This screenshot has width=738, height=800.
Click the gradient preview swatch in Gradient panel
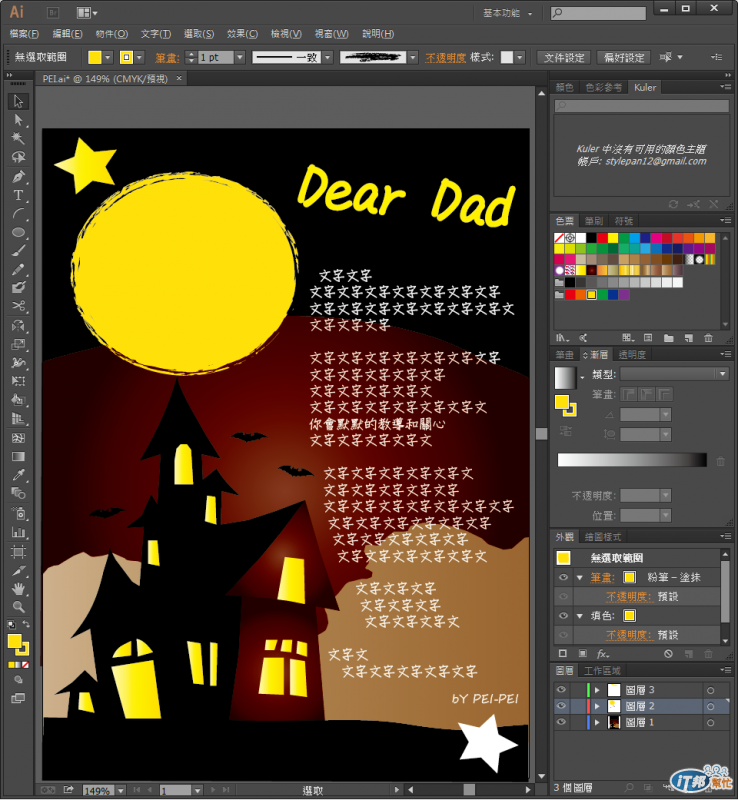click(565, 378)
